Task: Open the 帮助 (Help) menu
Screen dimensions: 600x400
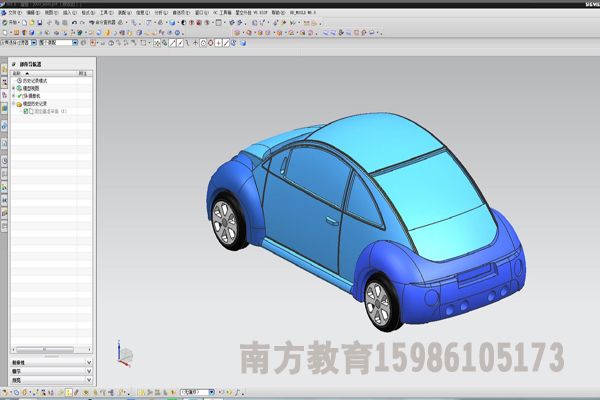Action: [x=278, y=13]
